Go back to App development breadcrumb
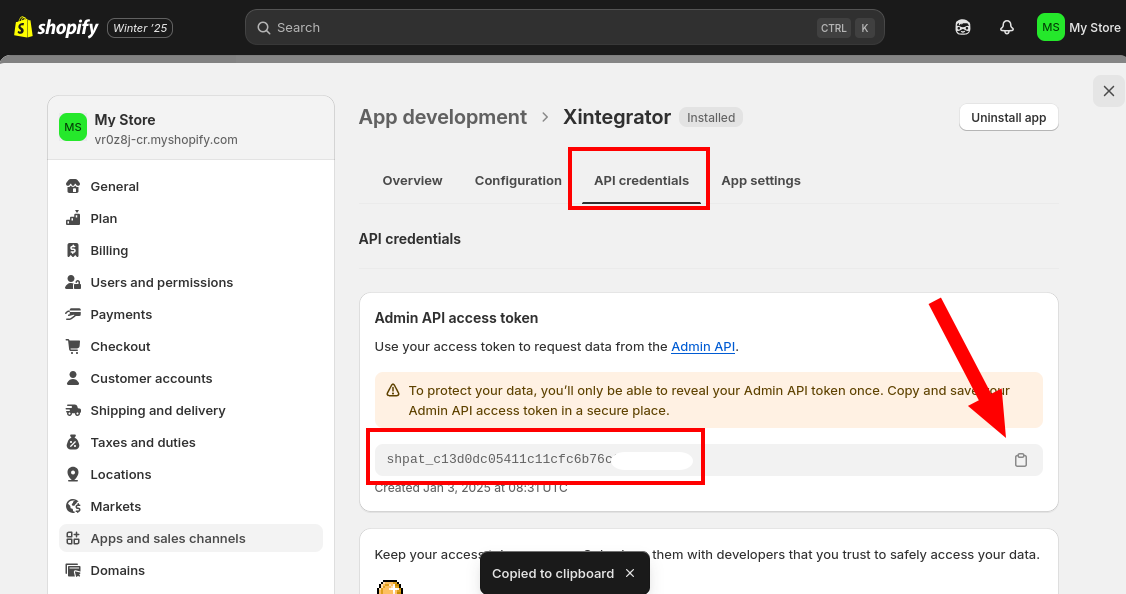Image resolution: width=1126 pixels, height=594 pixels. [442, 117]
